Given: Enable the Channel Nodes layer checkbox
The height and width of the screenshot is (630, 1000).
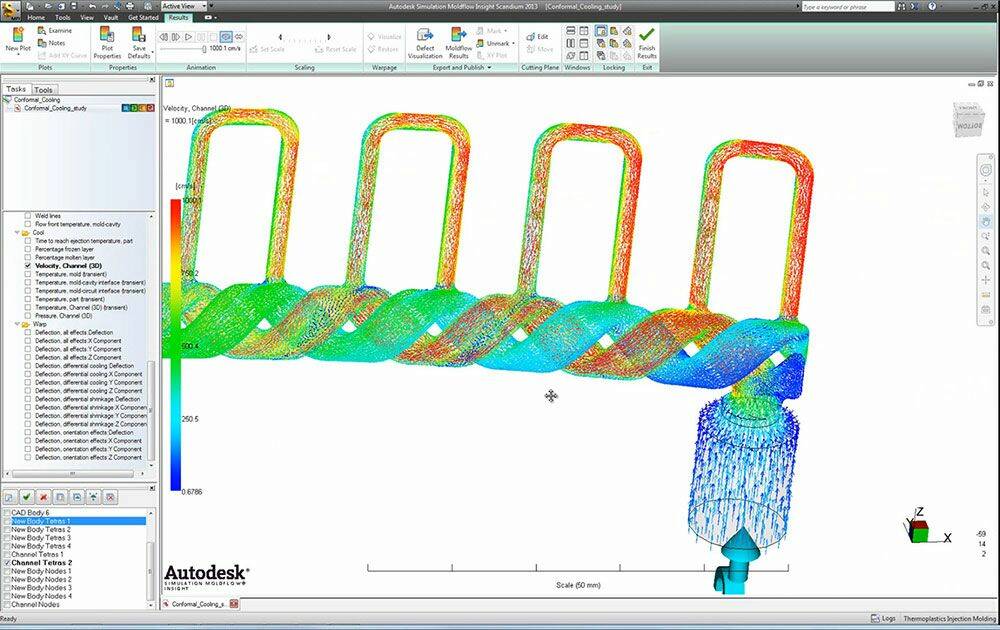Looking at the screenshot, I should coord(7,604).
